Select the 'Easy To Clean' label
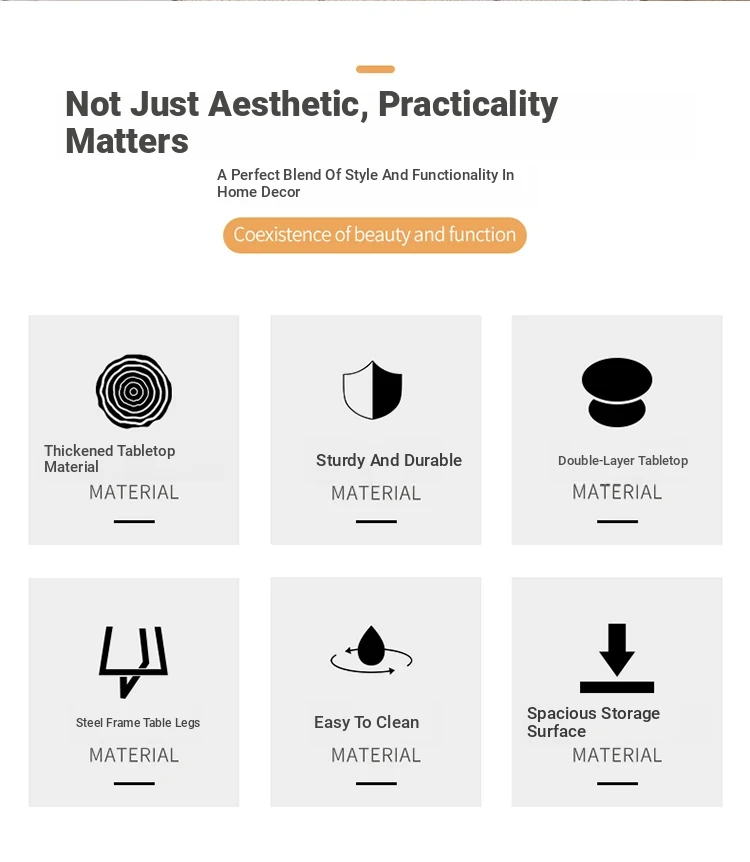750x862 pixels. coord(367,722)
